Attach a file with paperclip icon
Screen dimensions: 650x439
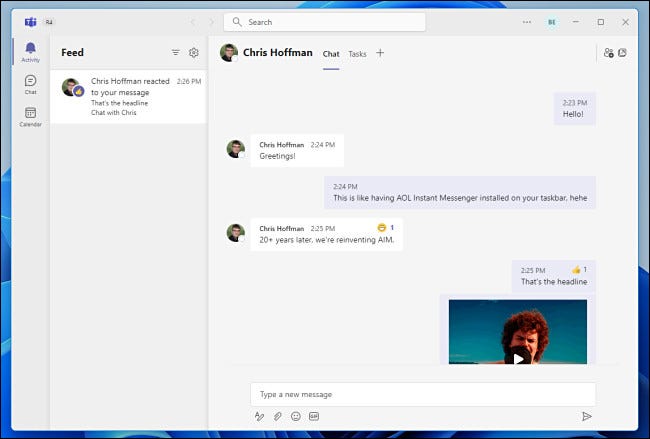(278, 416)
